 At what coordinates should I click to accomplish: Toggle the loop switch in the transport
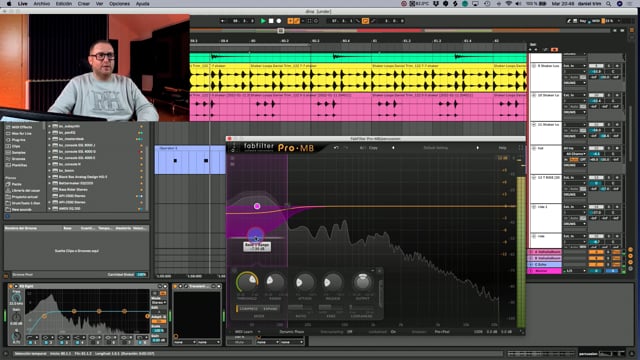[x=365, y=21]
